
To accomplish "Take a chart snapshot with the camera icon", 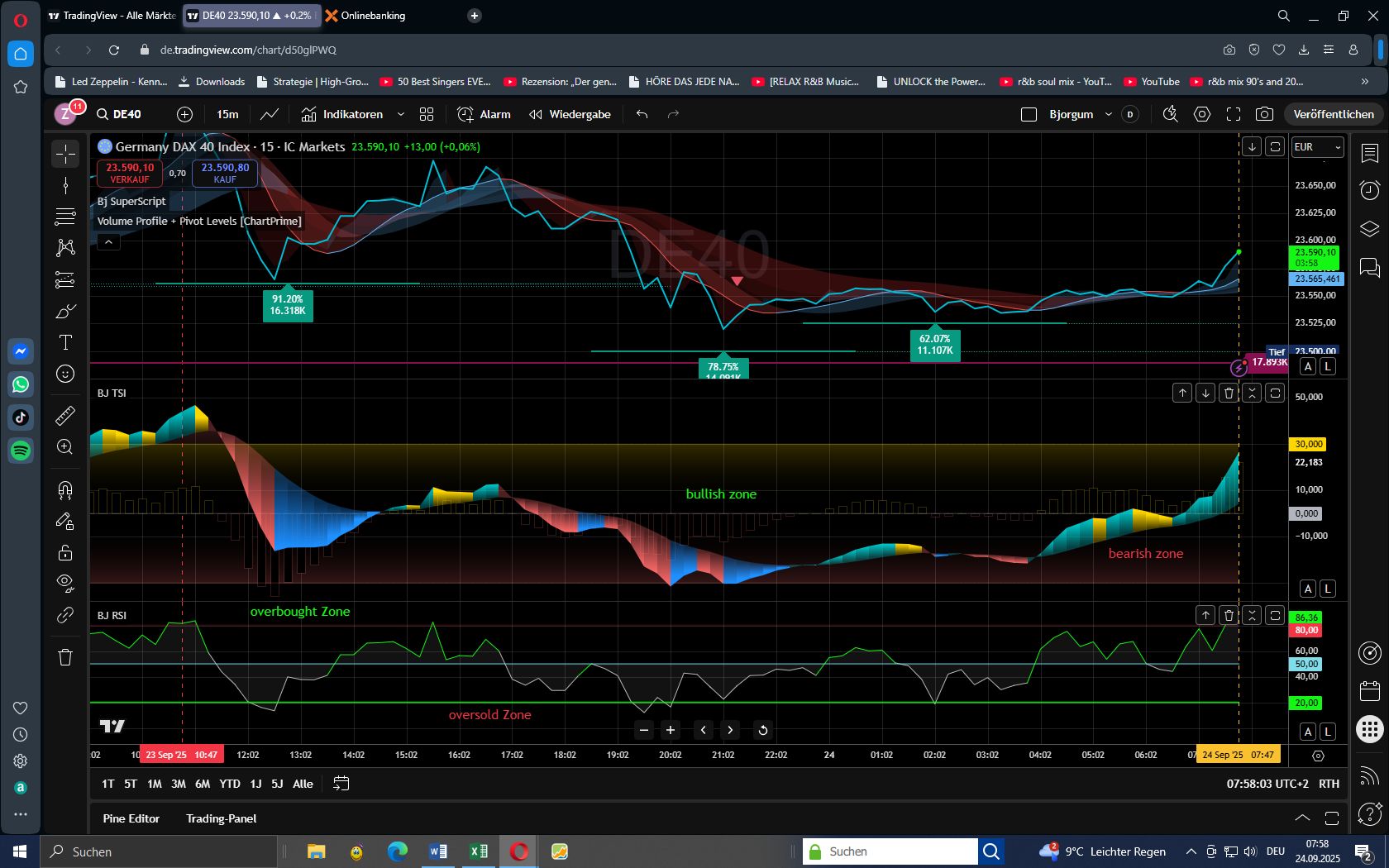I will [x=1266, y=114].
